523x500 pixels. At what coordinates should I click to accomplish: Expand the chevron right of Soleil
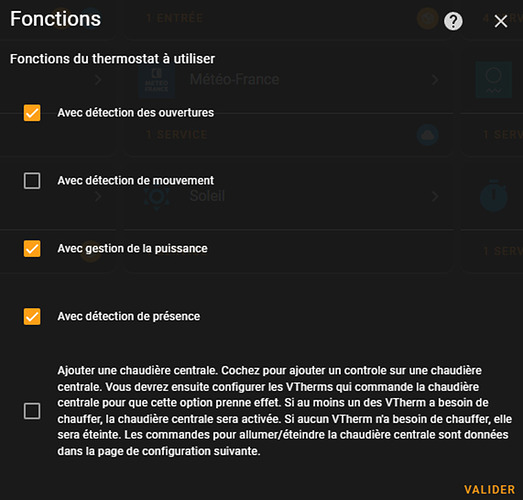click(435, 197)
